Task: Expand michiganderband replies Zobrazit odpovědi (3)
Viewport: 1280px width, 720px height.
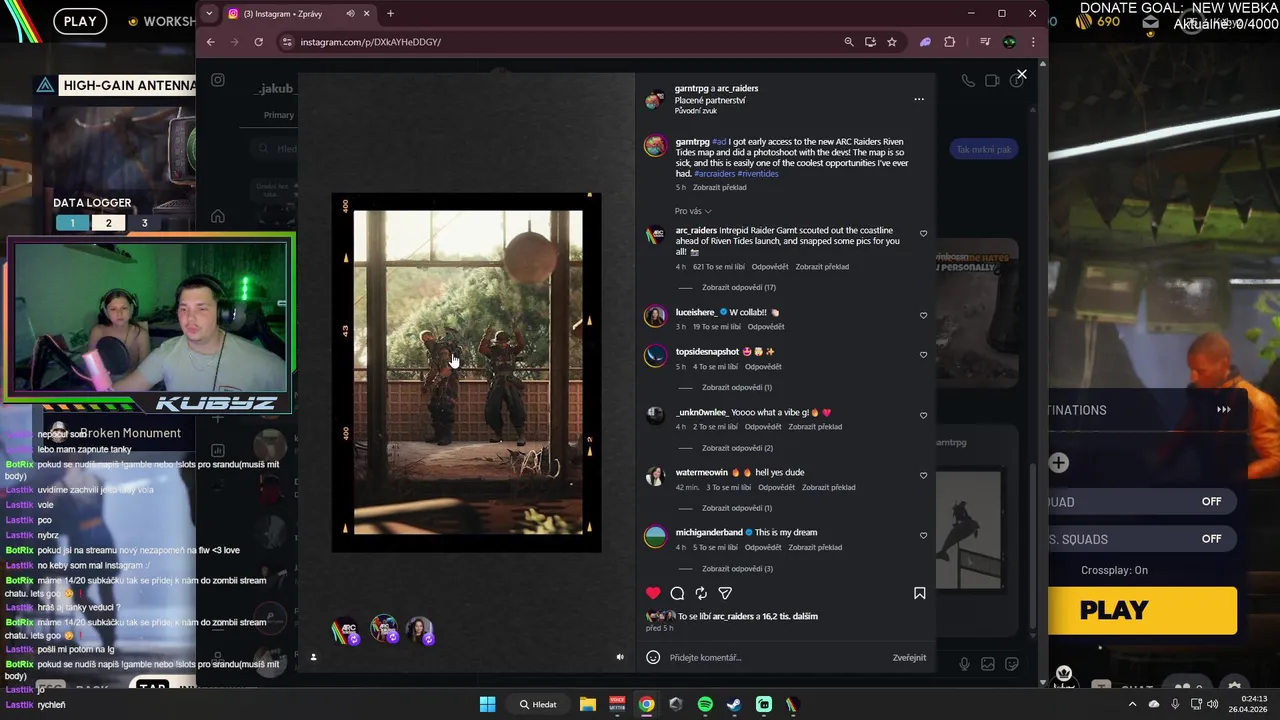Action: coord(737,568)
